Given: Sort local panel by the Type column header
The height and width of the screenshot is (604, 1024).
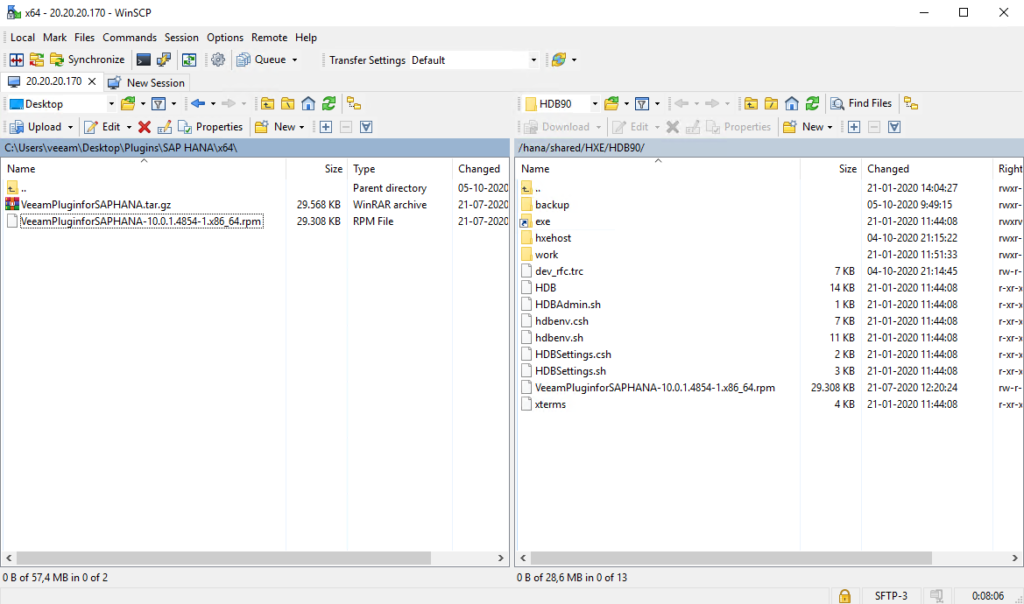Looking at the screenshot, I should [x=400, y=169].
